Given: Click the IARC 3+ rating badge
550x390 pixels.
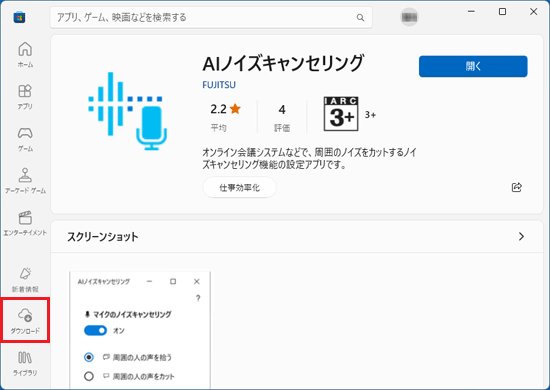Looking at the screenshot, I should click(341, 114).
